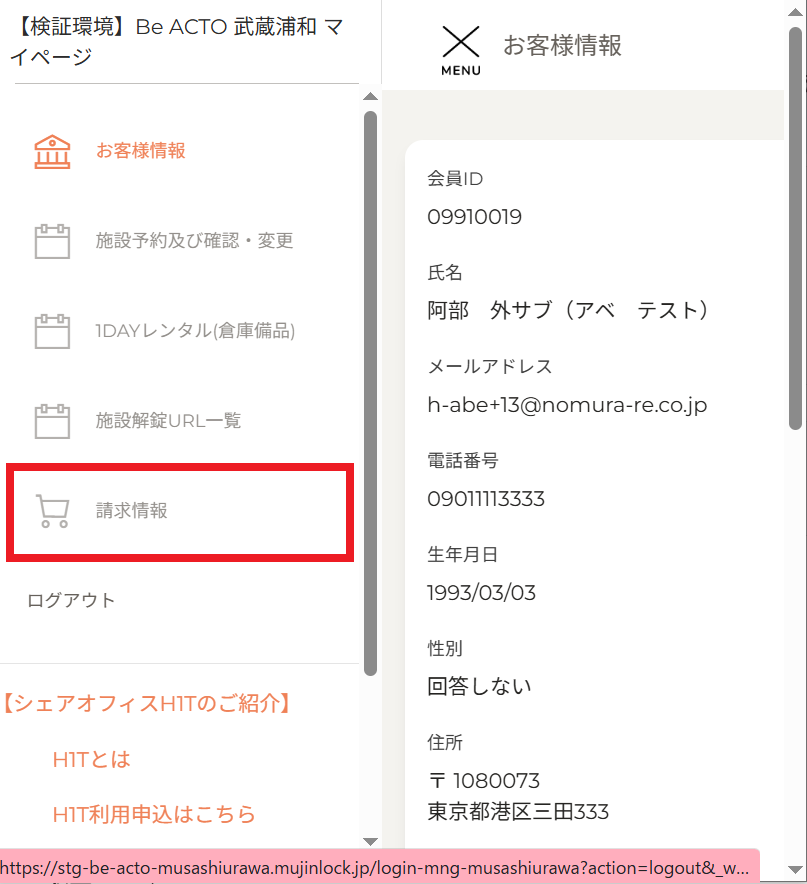Click the sidebar scrollbar down arrow
The width and height of the screenshot is (807, 884).
370,841
